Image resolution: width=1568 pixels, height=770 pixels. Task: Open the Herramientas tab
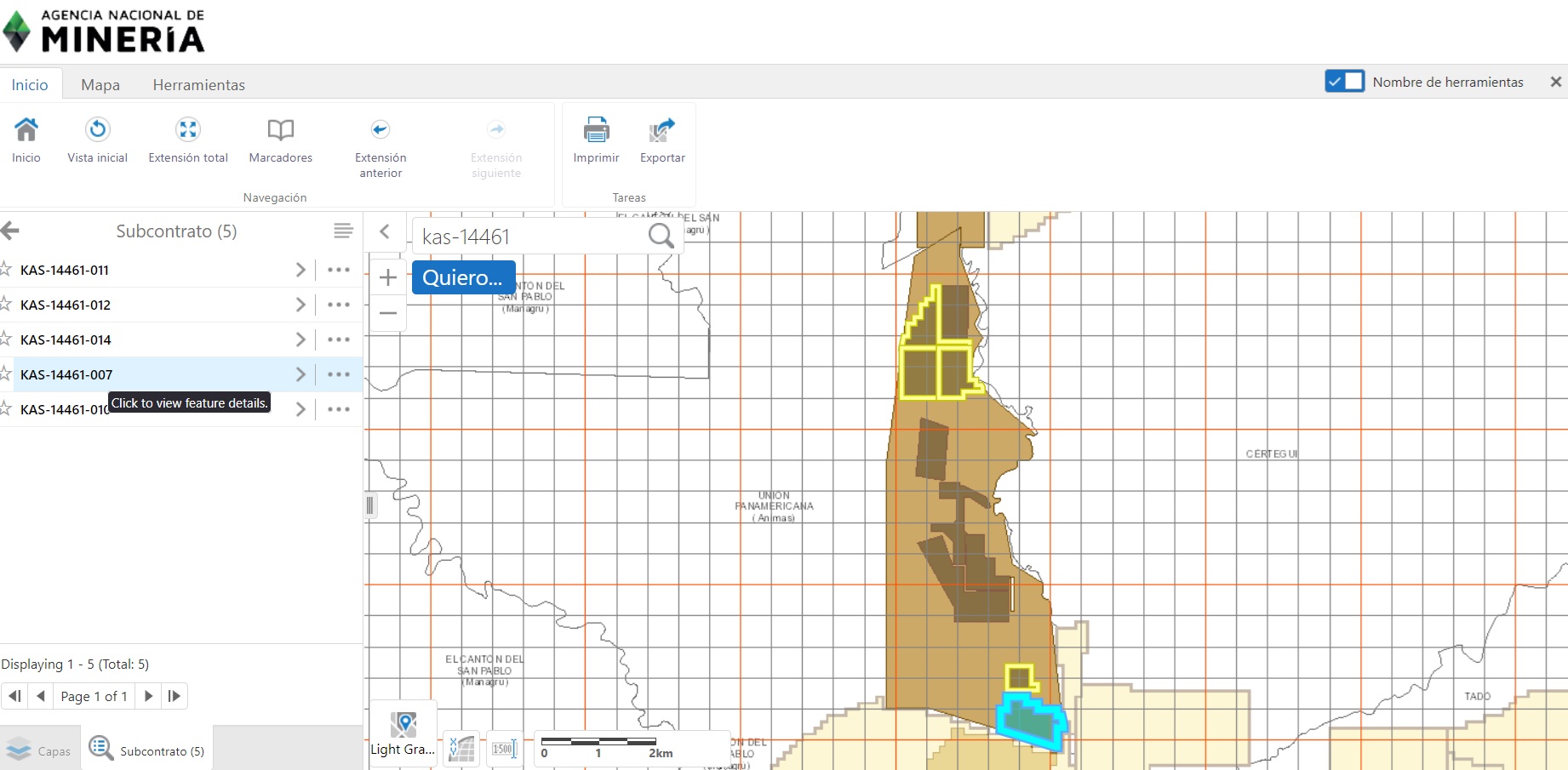(x=198, y=85)
